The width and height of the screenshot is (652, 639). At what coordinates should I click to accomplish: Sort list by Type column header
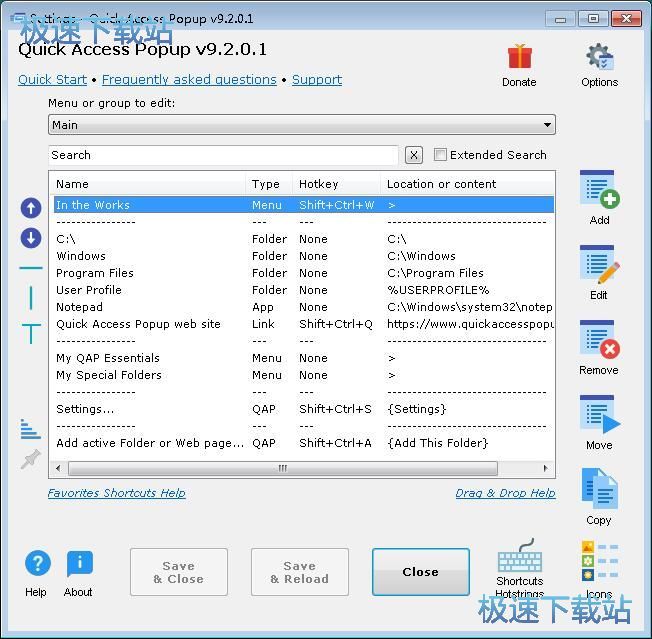click(x=269, y=184)
